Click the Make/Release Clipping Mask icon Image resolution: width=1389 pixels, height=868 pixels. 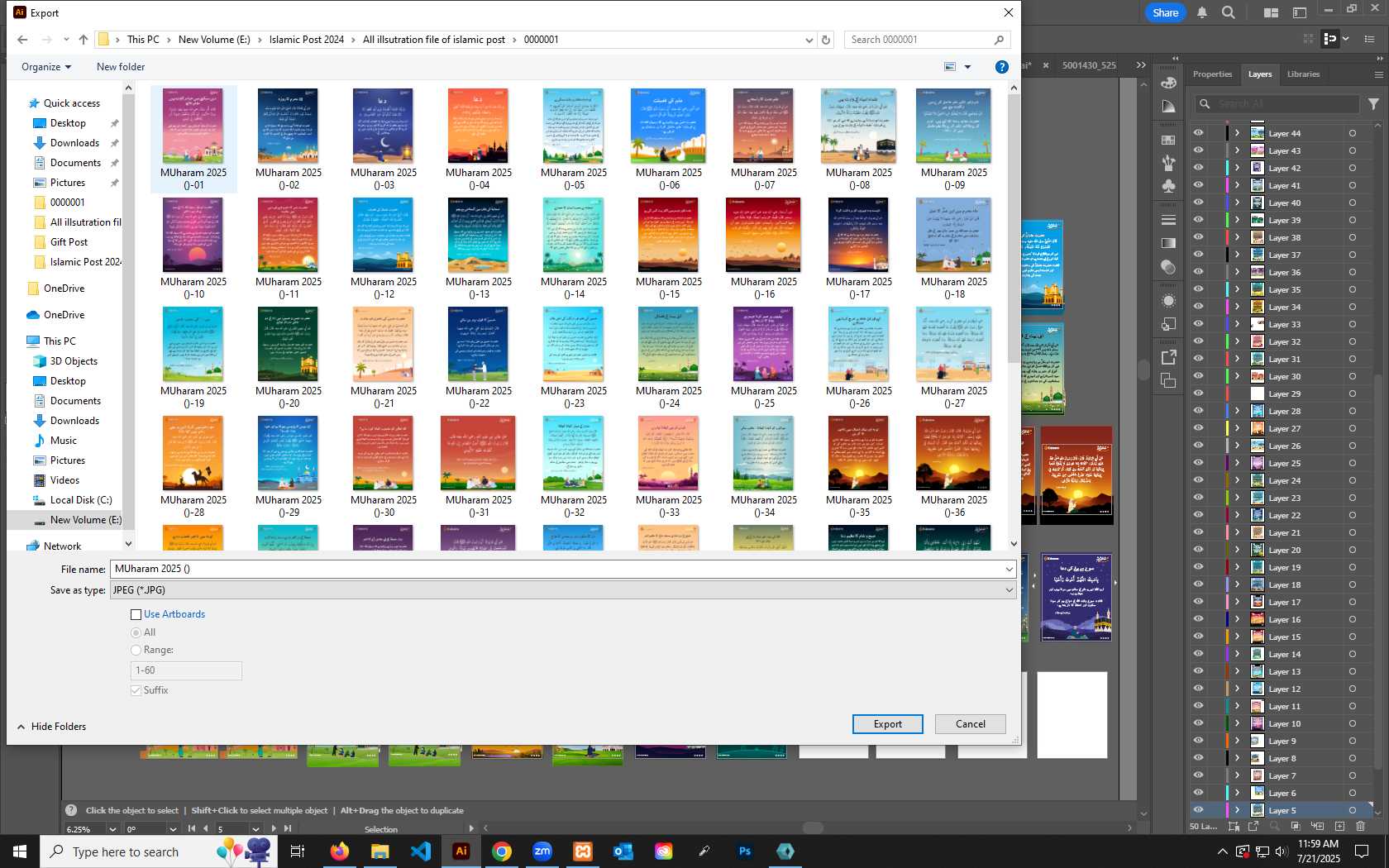pyautogui.click(x=1295, y=826)
